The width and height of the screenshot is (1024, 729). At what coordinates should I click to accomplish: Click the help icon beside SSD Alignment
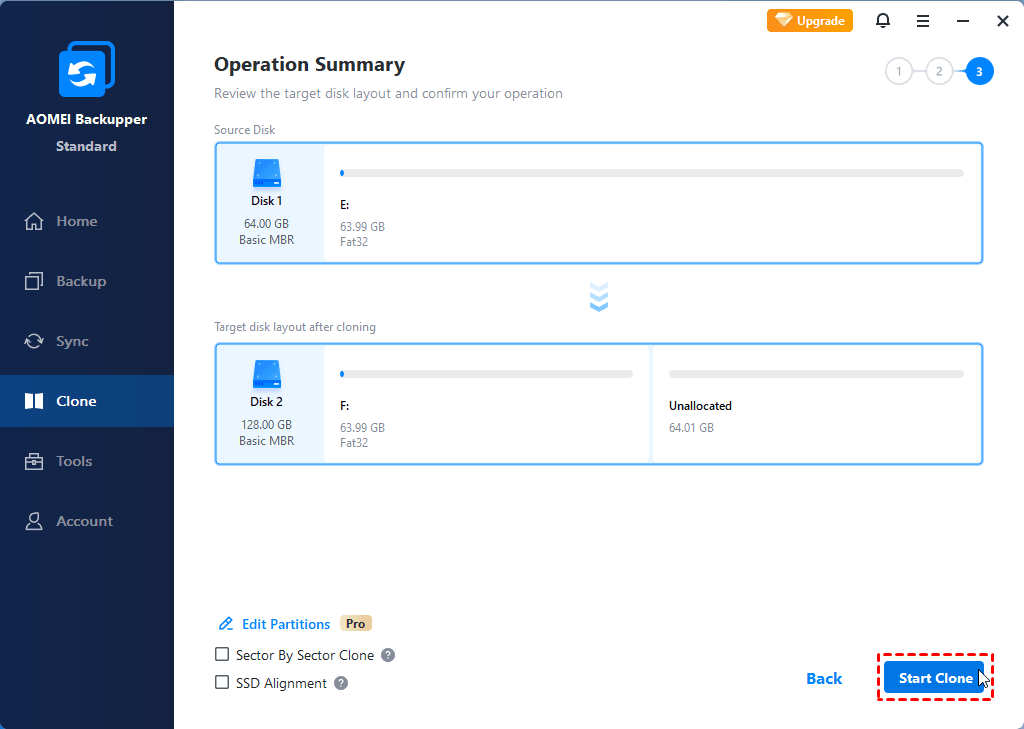pyautogui.click(x=340, y=683)
